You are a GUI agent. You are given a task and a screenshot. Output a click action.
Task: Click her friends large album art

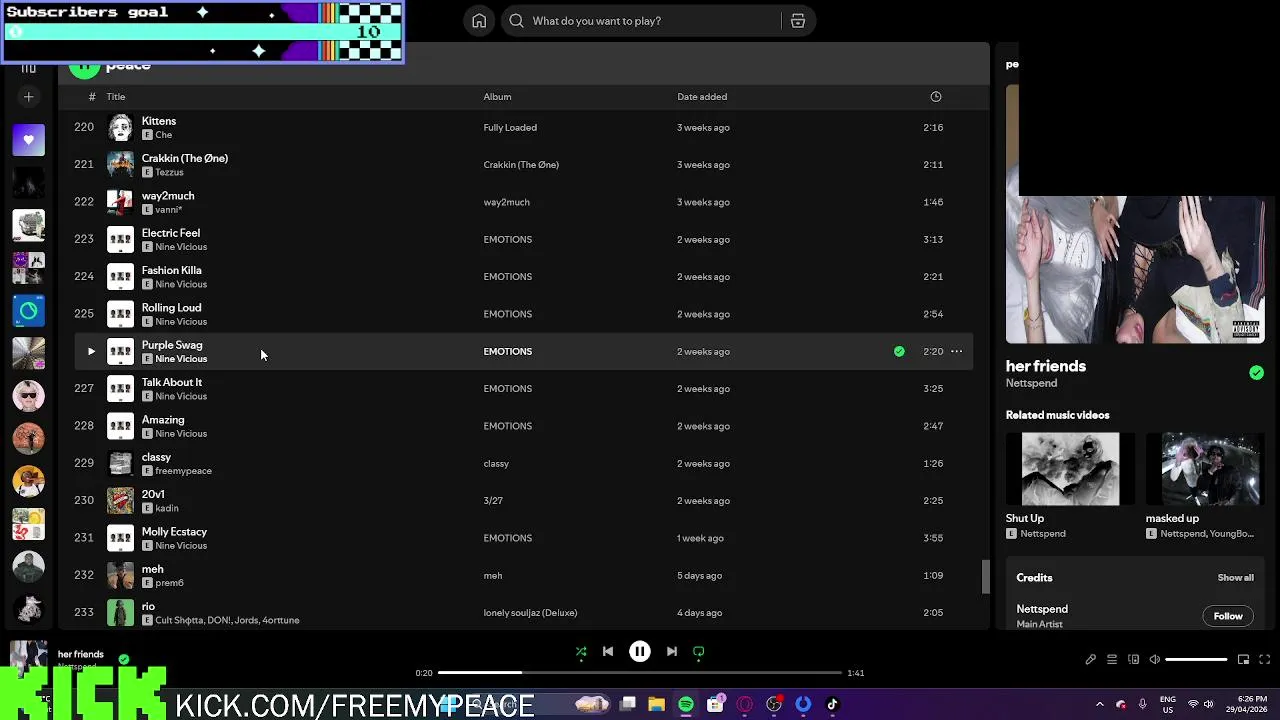[x=1135, y=269]
